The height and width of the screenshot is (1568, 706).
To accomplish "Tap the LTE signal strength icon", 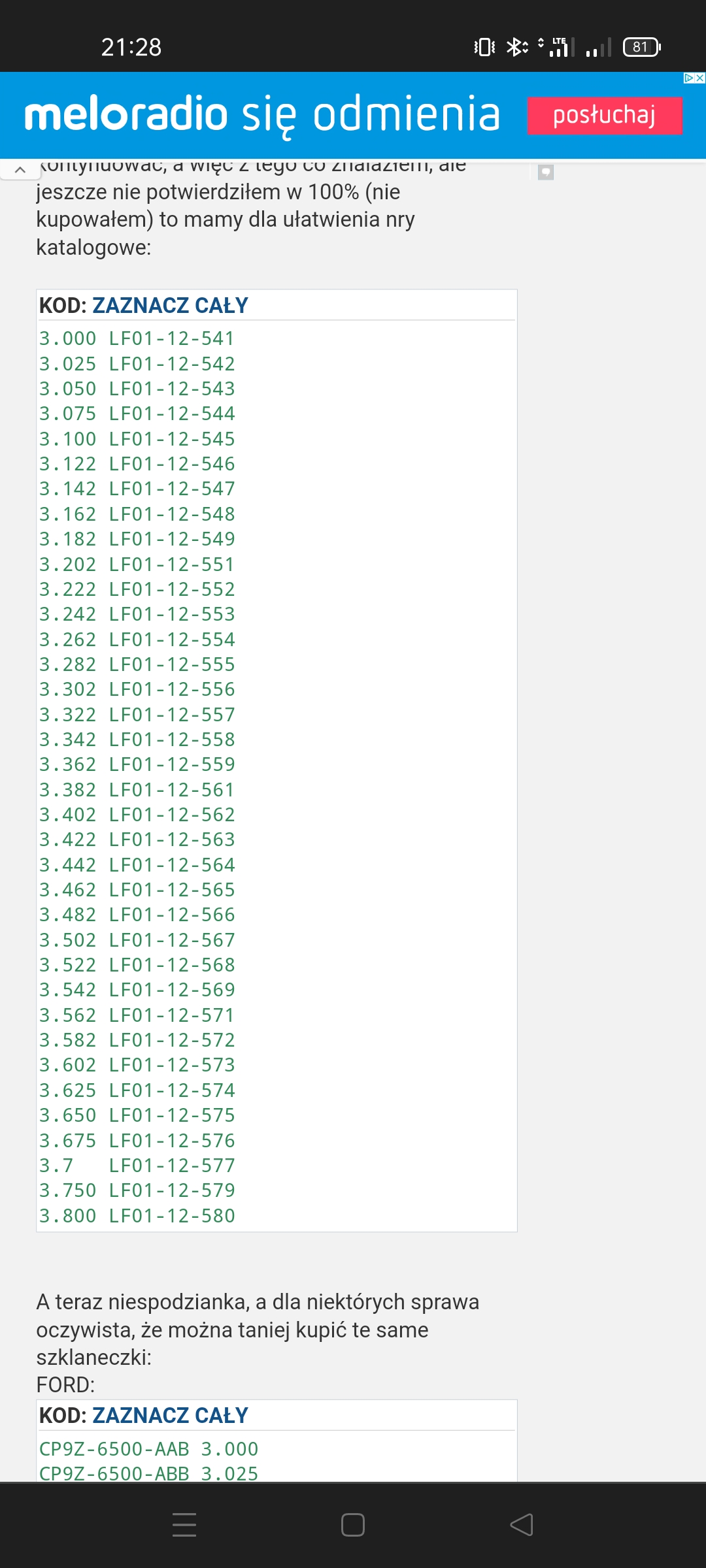I will pyautogui.click(x=561, y=47).
